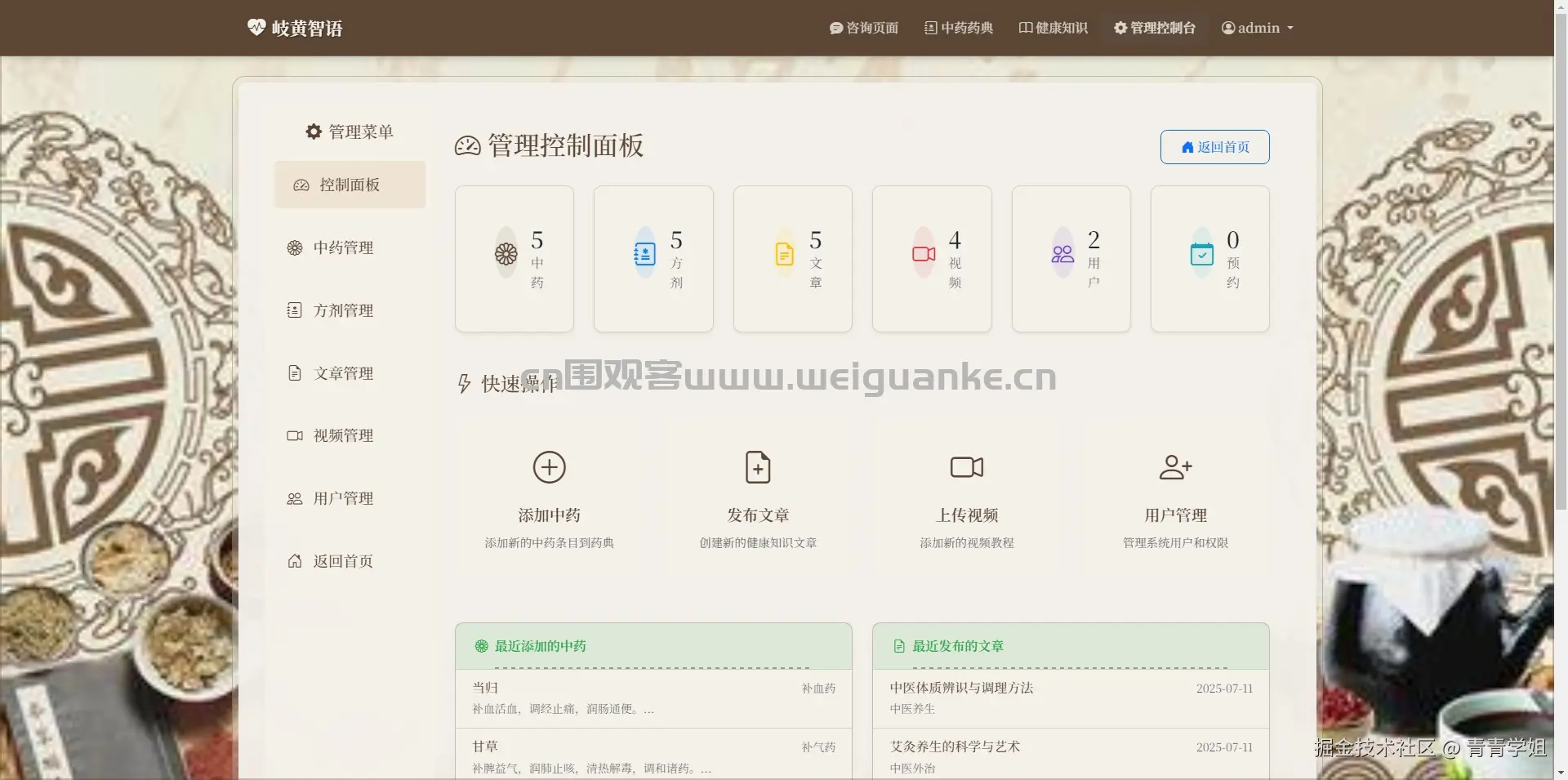1568x780 pixels.
Task: Click the 管理控制面板 page heading
Action: pyautogui.click(x=566, y=146)
